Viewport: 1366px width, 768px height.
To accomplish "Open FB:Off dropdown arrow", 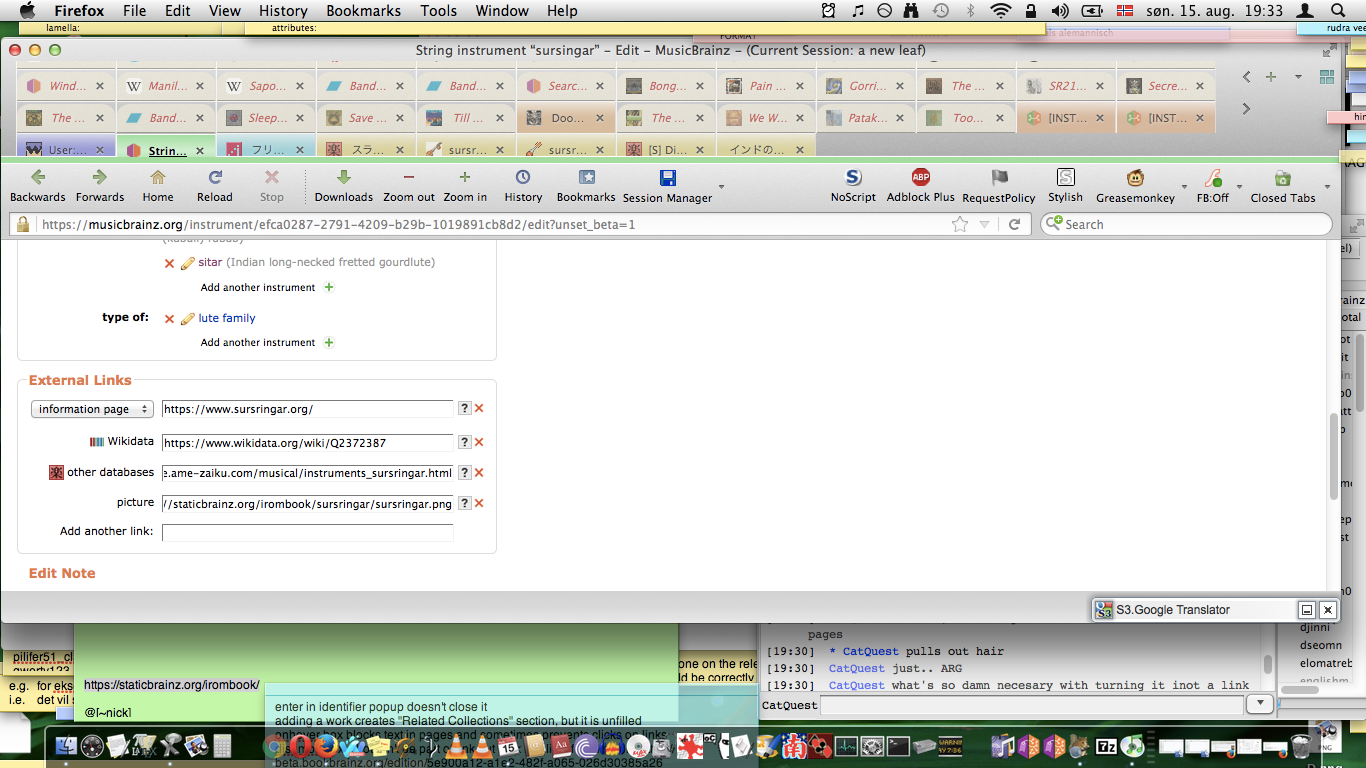I will tap(1239, 185).
